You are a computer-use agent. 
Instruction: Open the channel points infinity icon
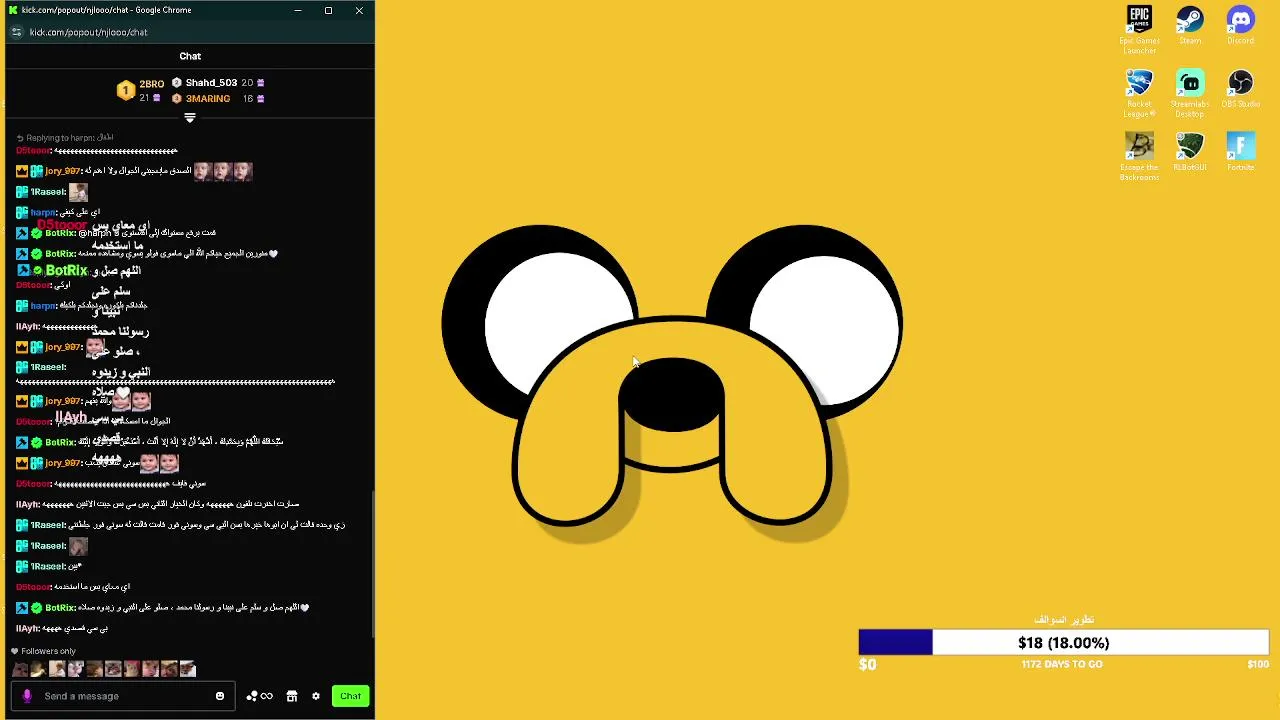click(260, 696)
